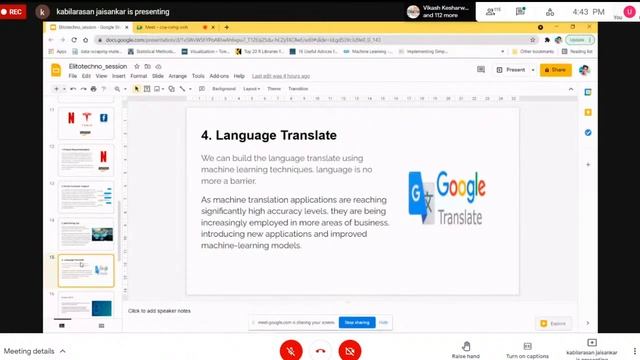Image resolution: width=640 pixels, height=360 pixels.
Task: Select the Text box tool
Action: 147,89
